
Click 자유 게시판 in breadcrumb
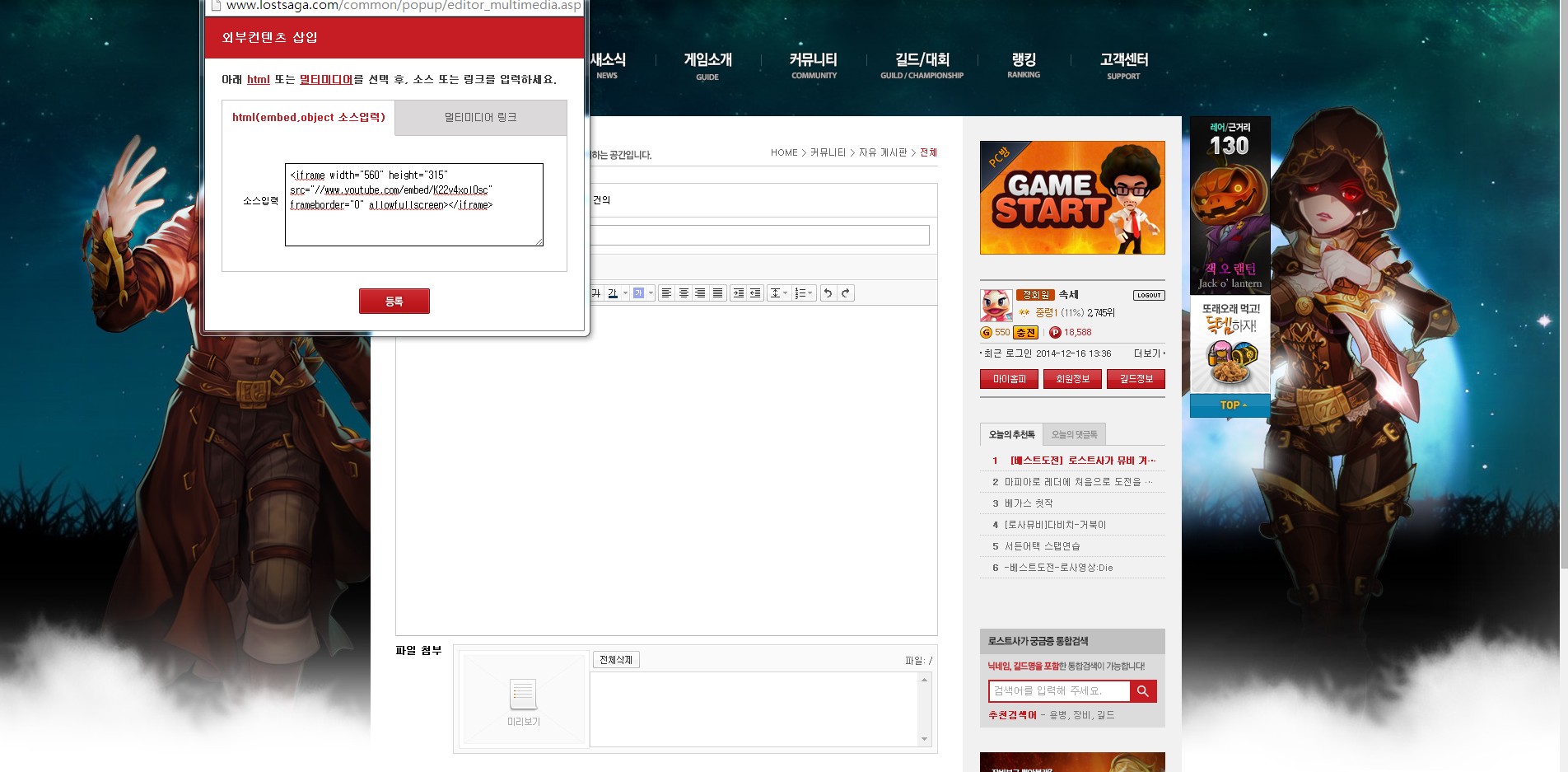pos(883,152)
